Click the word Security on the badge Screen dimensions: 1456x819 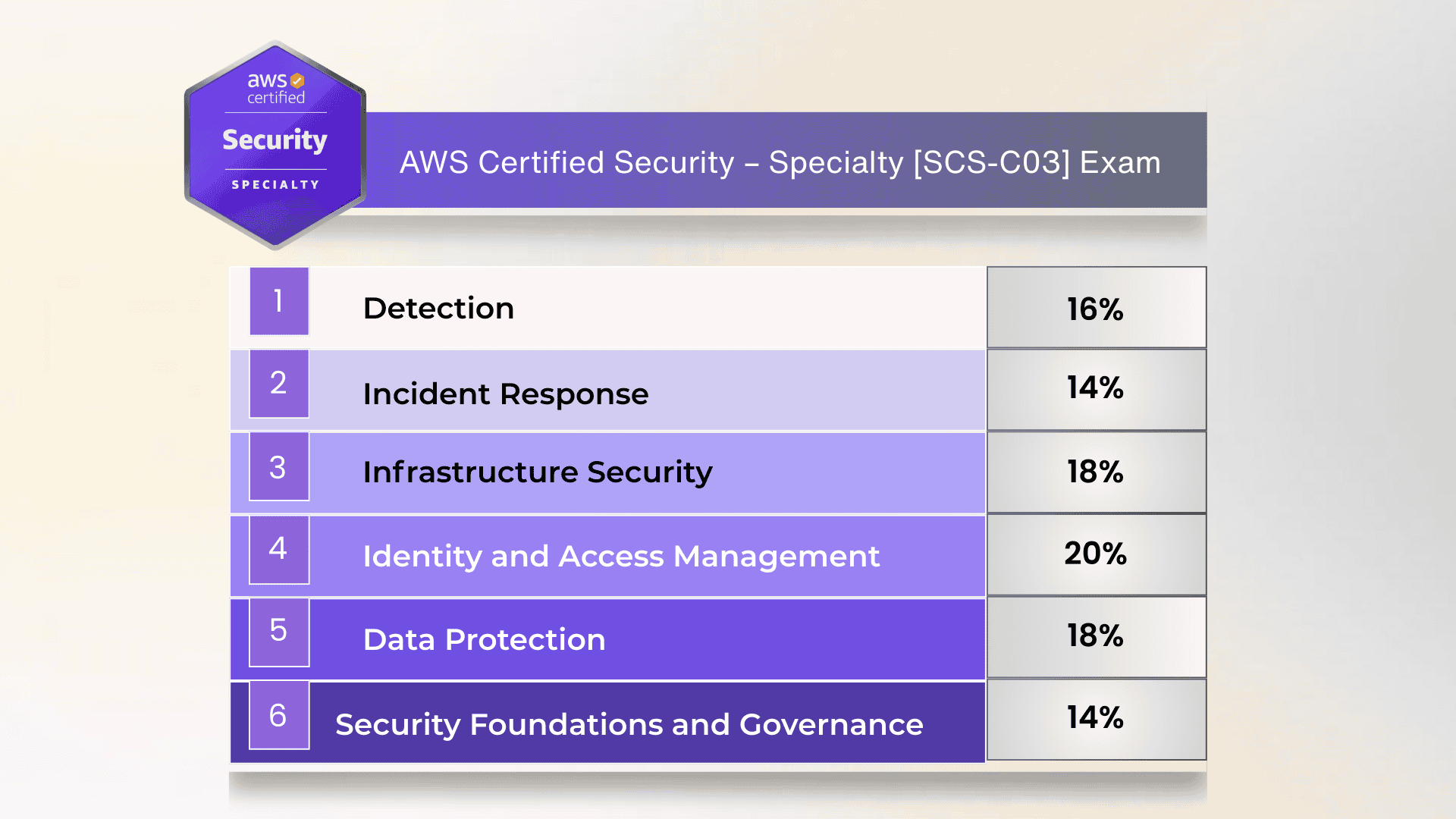click(275, 140)
